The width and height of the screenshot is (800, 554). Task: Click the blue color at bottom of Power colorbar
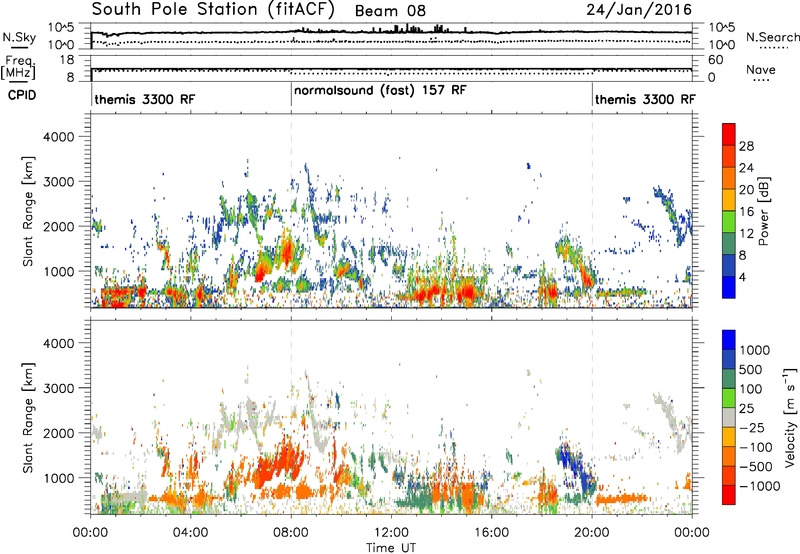point(729,287)
